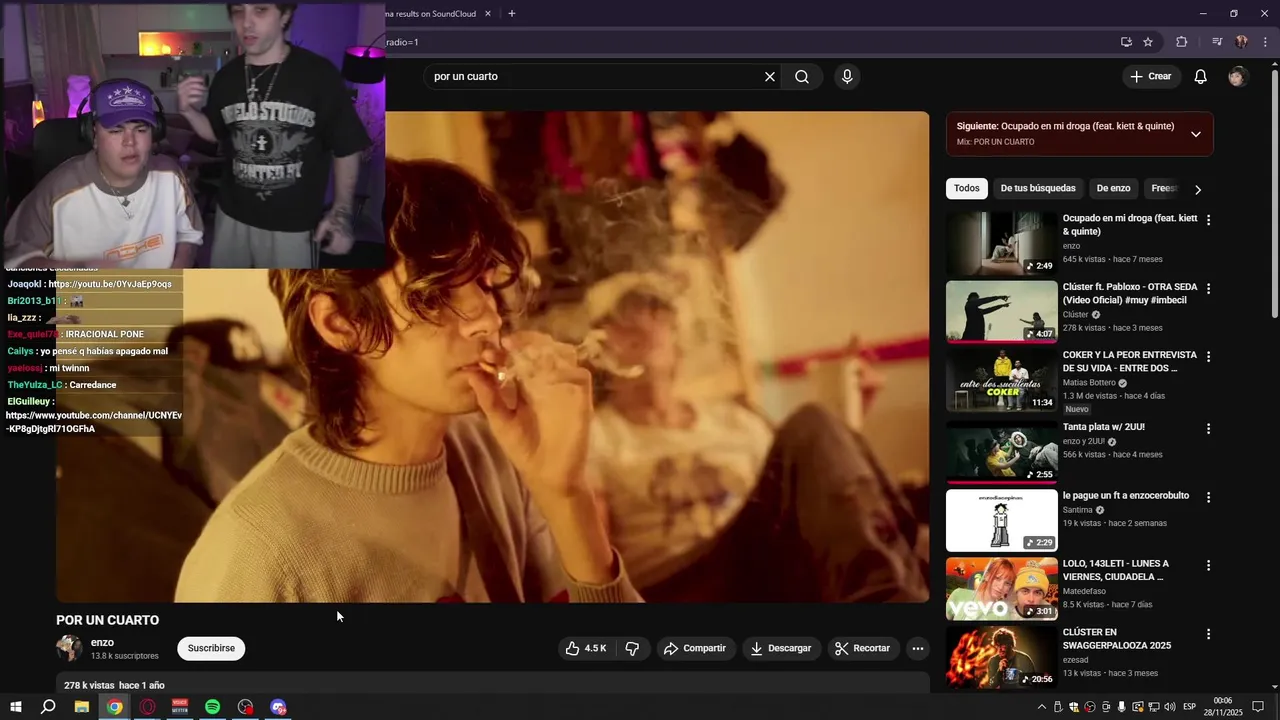Open options for Tanta plata w/ 2UU!
This screenshot has height=720, width=1280.
click(x=1208, y=429)
